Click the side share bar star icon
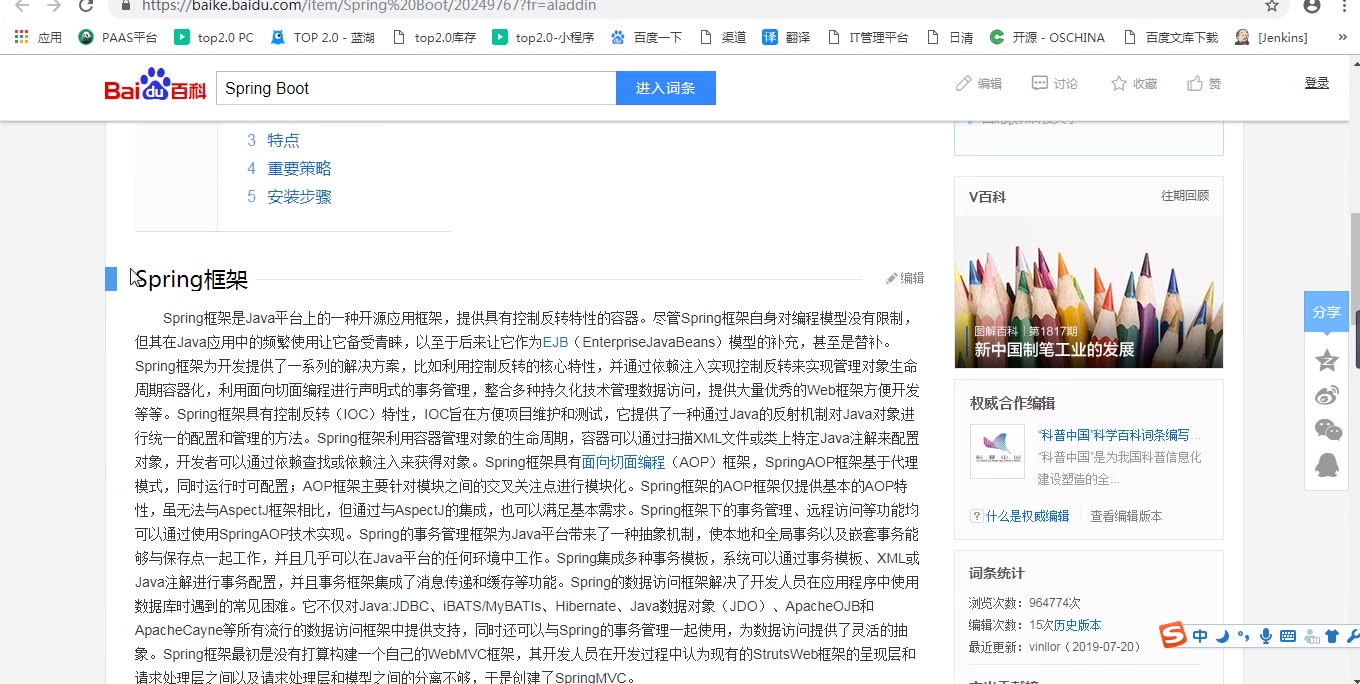Viewport: 1360px width, 684px height. coord(1327,360)
